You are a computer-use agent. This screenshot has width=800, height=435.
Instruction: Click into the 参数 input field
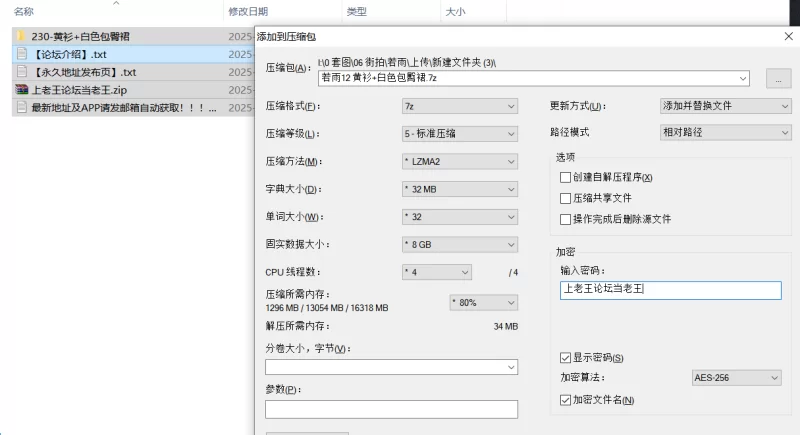(x=391, y=409)
